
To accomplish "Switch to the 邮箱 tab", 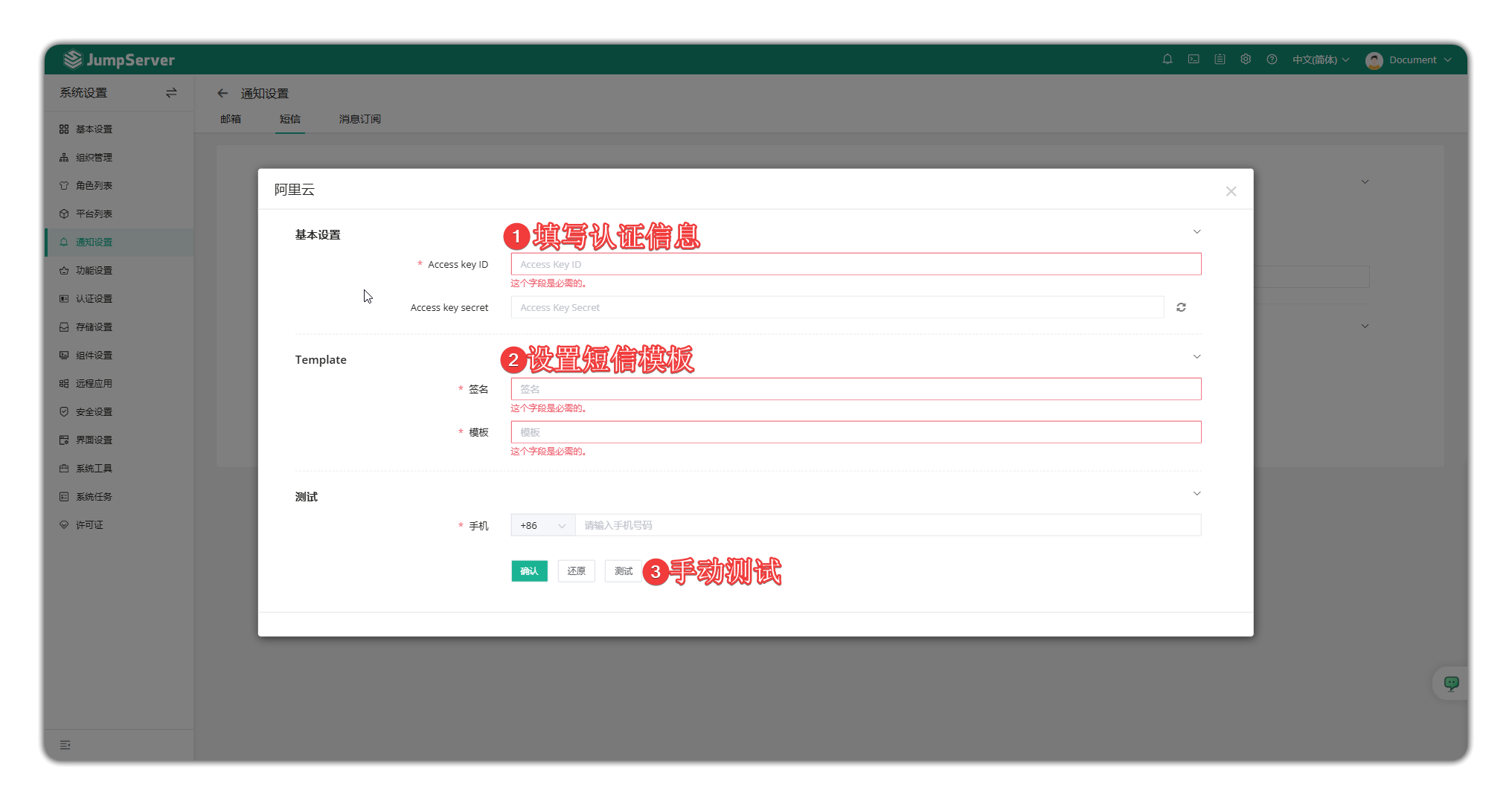I will click(x=231, y=119).
